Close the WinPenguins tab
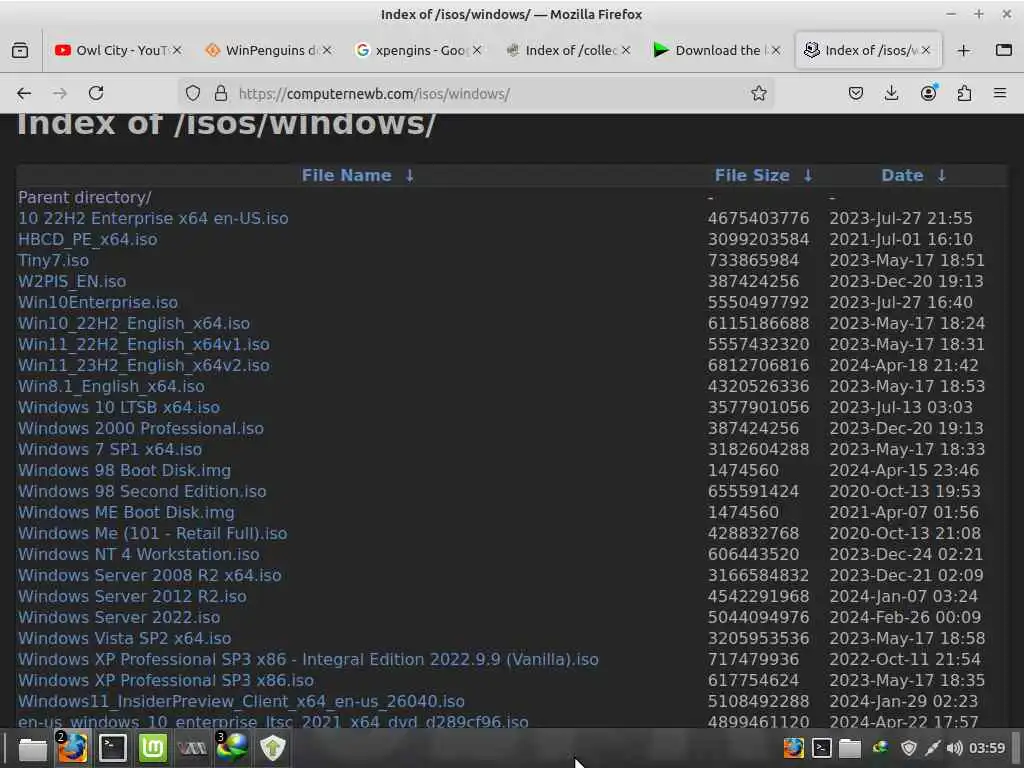This screenshot has width=1024, height=768. click(327, 50)
